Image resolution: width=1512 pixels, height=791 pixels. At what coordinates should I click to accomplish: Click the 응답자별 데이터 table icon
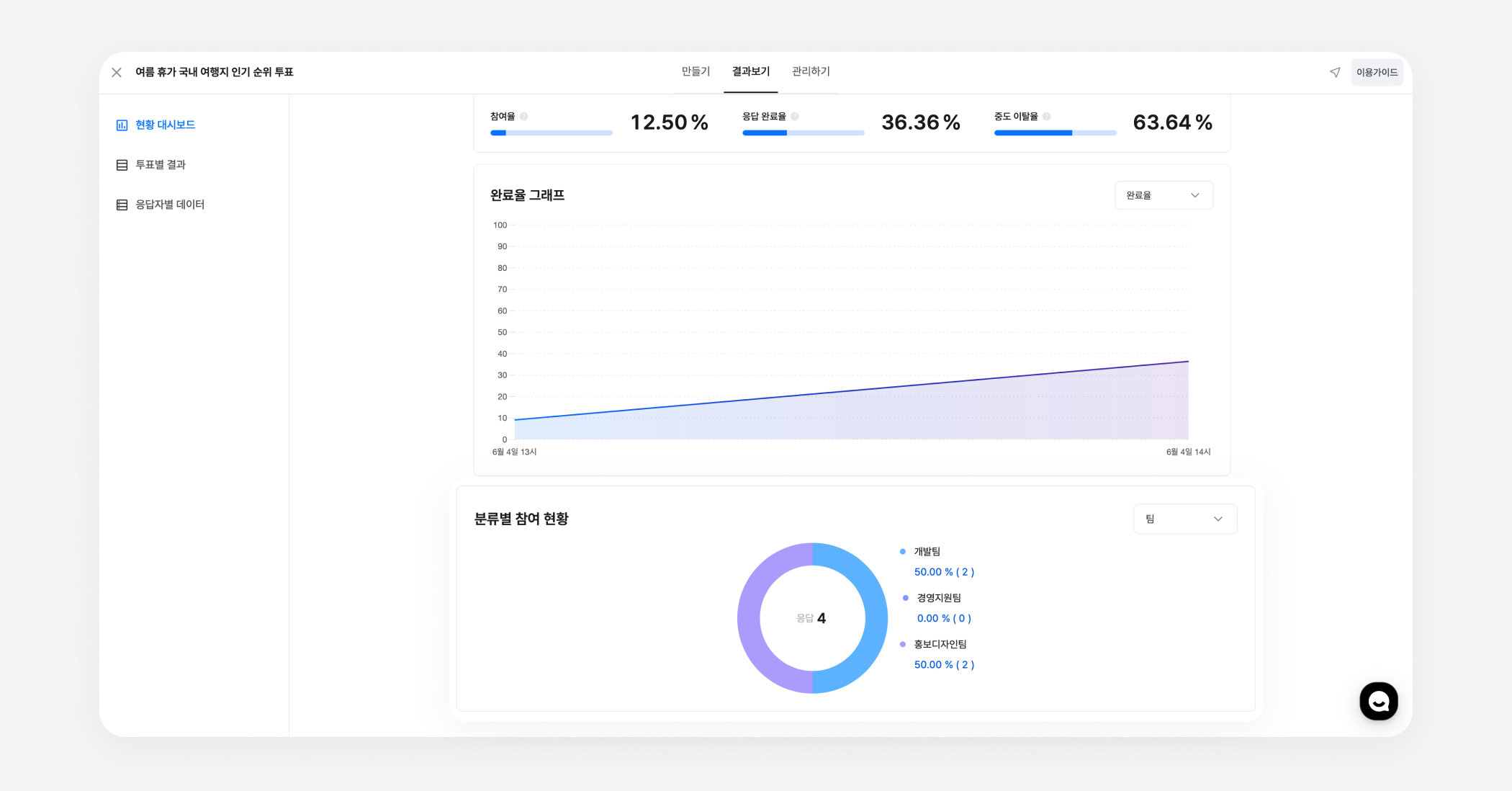[x=122, y=205]
